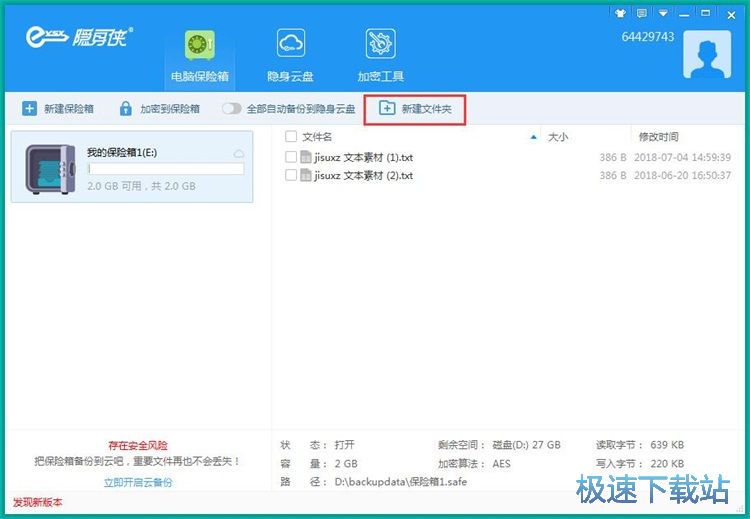Image resolution: width=750 pixels, height=519 pixels.
Task: Select file jisuxz 文本素材 (2).txt
Action: click(364, 176)
